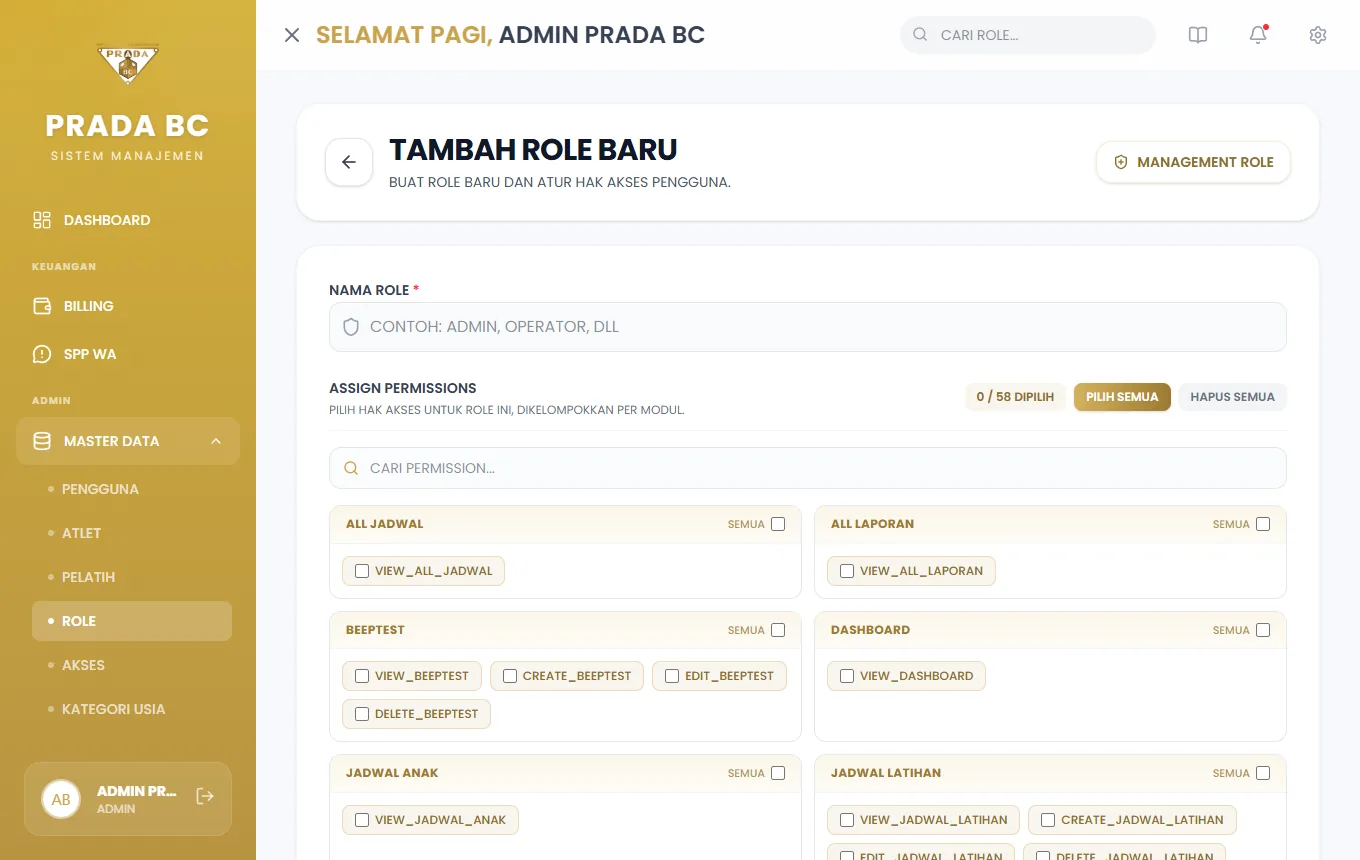Open the Akses submenu item

point(132,665)
